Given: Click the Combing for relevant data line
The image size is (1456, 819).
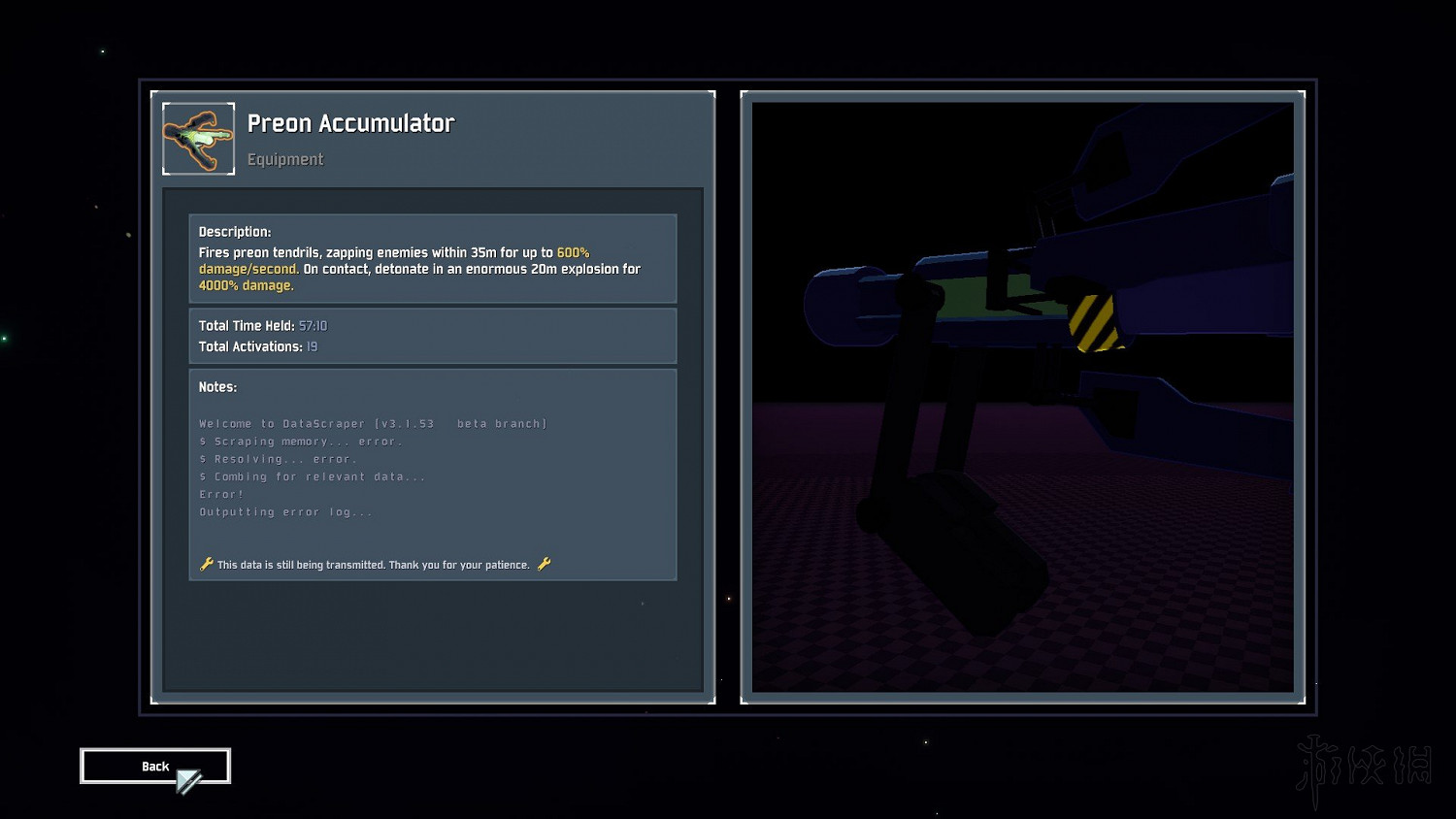Looking at the screenshot, I should tap(312, 476).
